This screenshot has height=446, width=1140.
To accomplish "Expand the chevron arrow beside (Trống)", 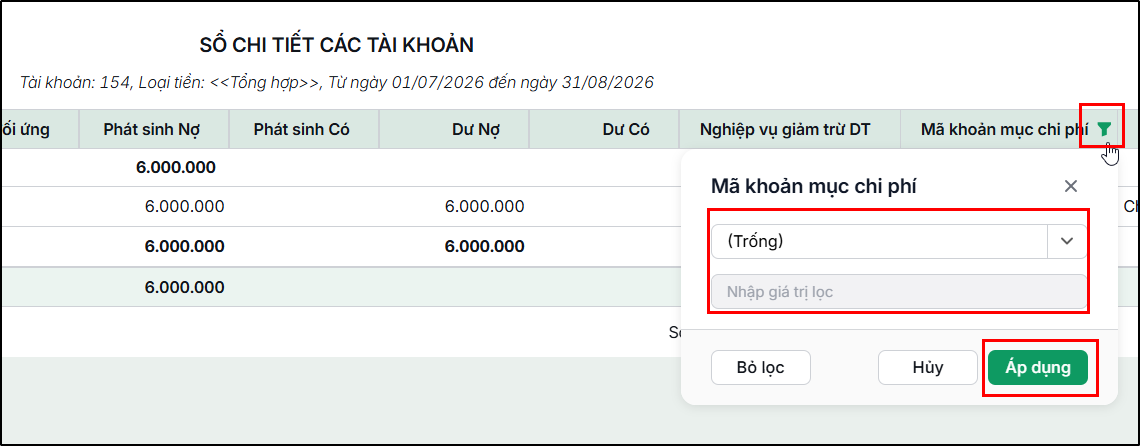I will pos(1067,242).
